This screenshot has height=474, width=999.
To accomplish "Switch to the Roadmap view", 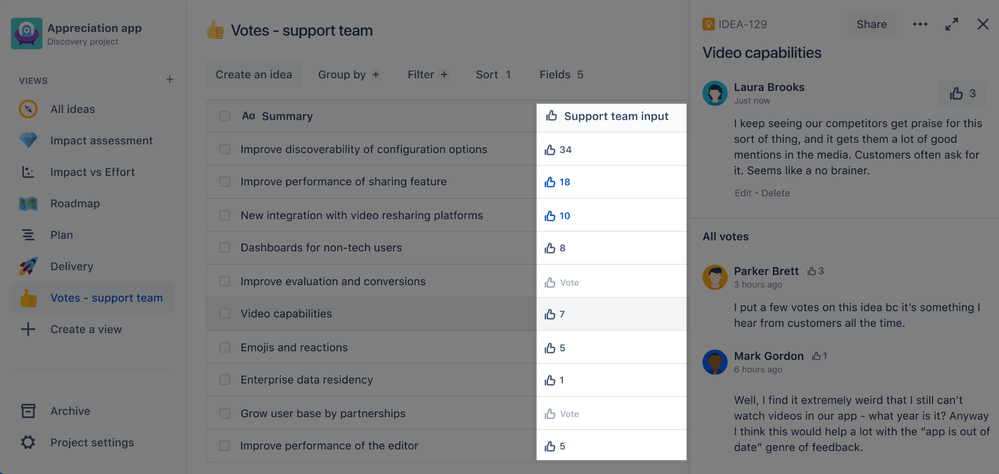I will 75,203.
